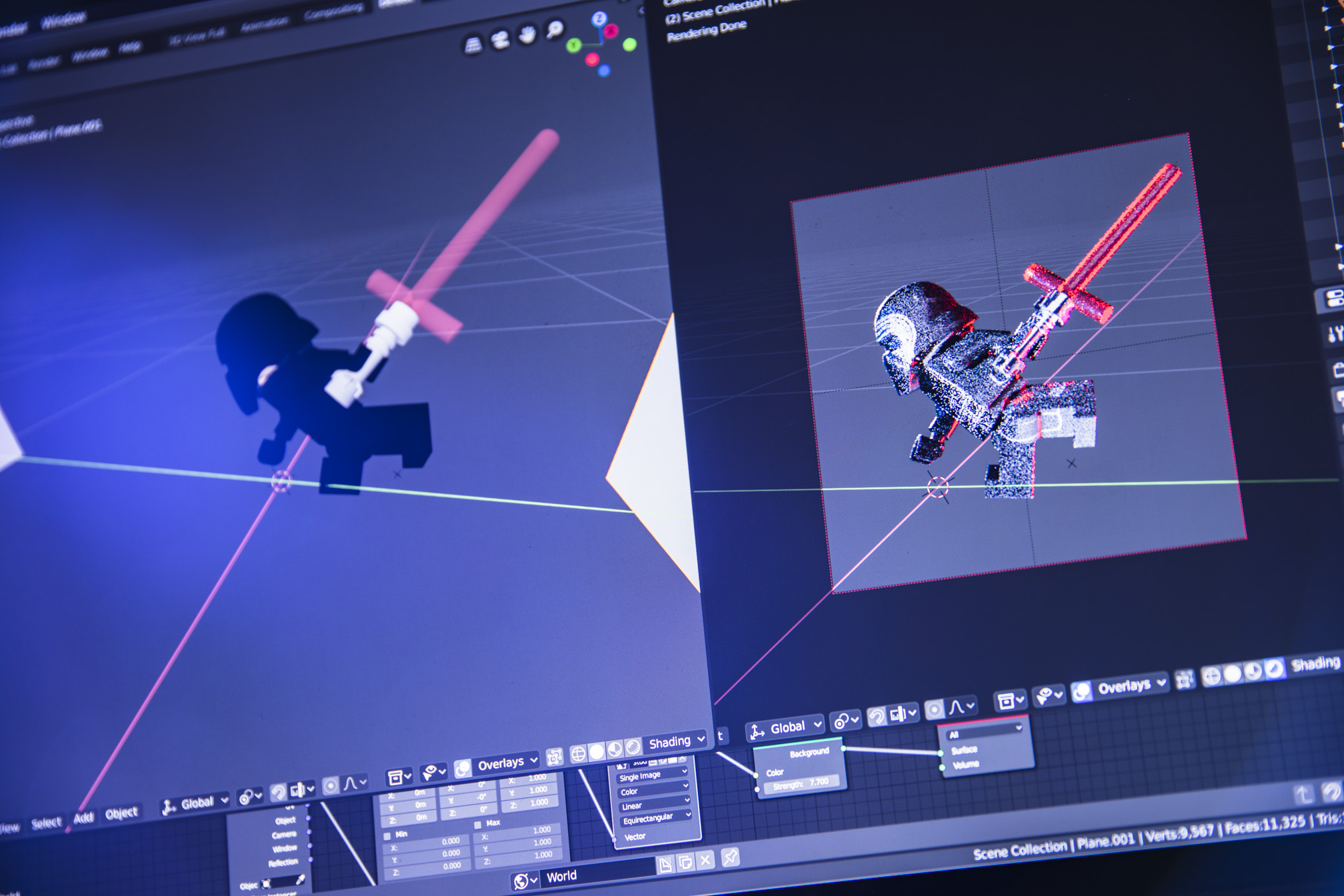The height and width of the screenshot is (896, 1344).
Task: Open Overlays dropdown in right viewport
Action: point(1131,685)
